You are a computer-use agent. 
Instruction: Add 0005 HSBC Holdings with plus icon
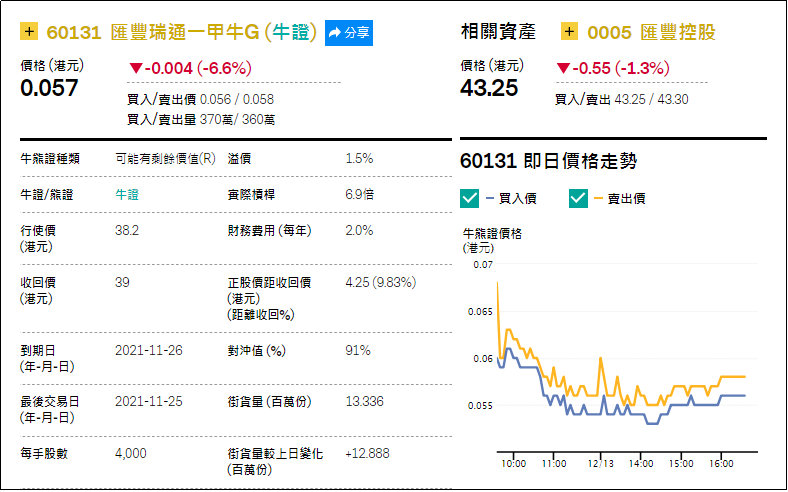(568, 32)
